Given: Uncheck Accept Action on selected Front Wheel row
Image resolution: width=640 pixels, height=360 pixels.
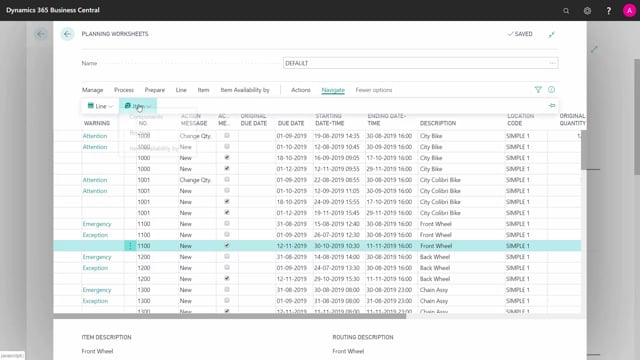Looking at the screenshot, I should pos(227,246).
